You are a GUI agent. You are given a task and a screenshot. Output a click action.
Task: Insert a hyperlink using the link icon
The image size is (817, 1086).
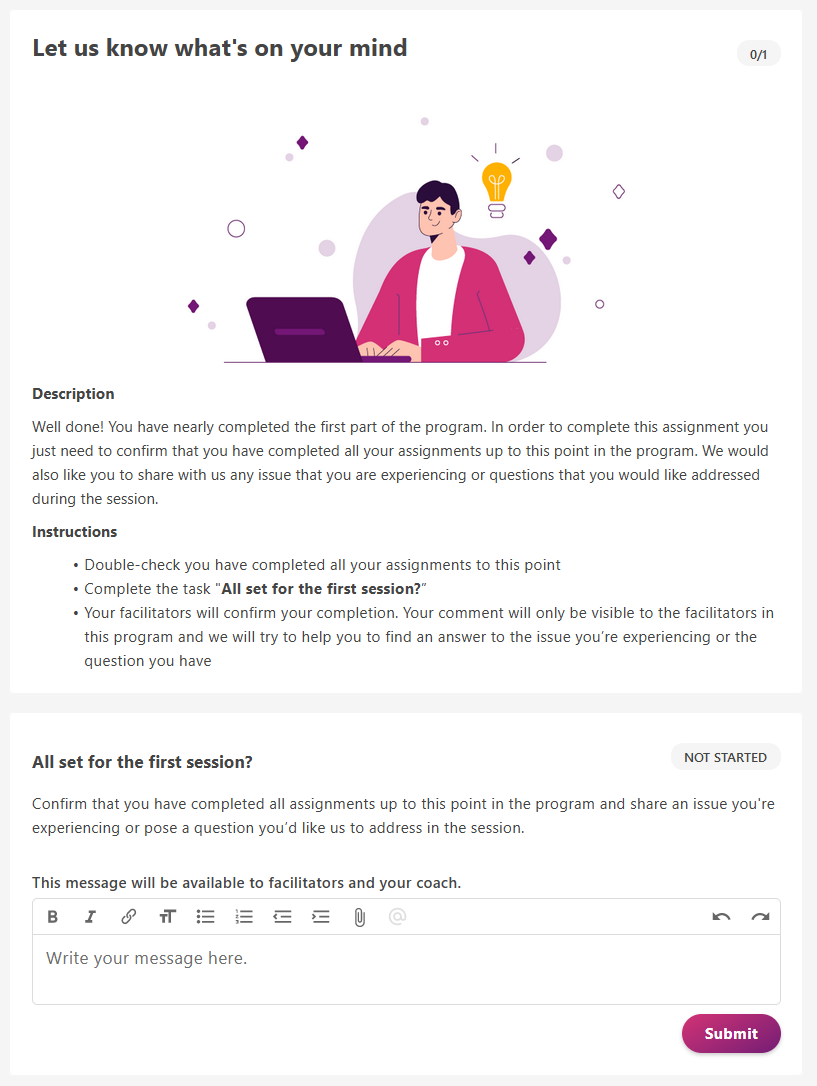[129, 917]
